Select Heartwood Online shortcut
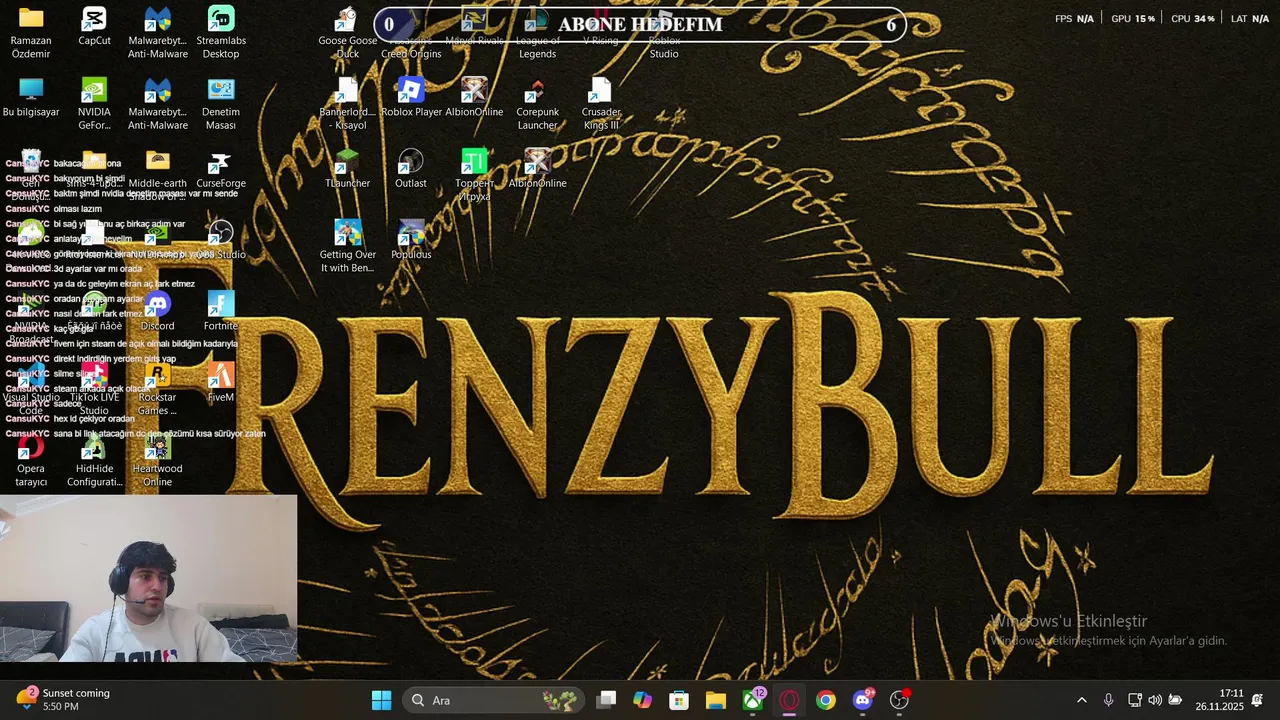Viewport: 1280px width, 720px height. 158,461
